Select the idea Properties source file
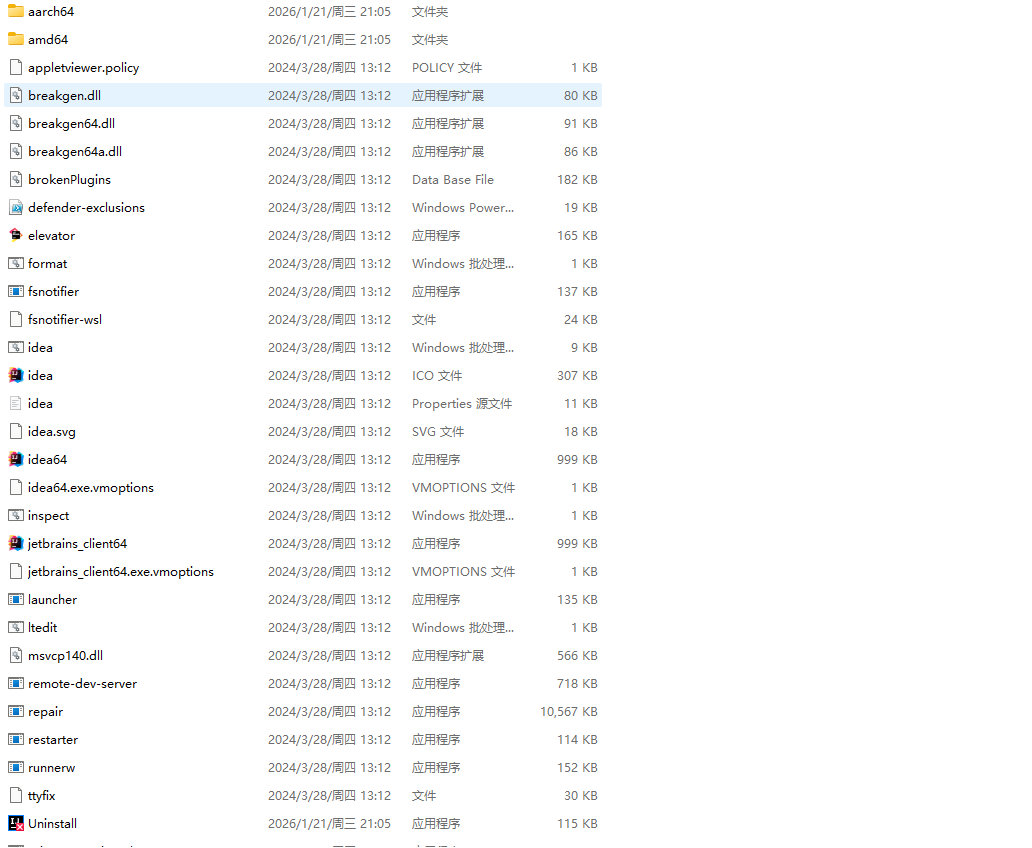The height and width of the screenshot is (848, 1032). (40, 404)
